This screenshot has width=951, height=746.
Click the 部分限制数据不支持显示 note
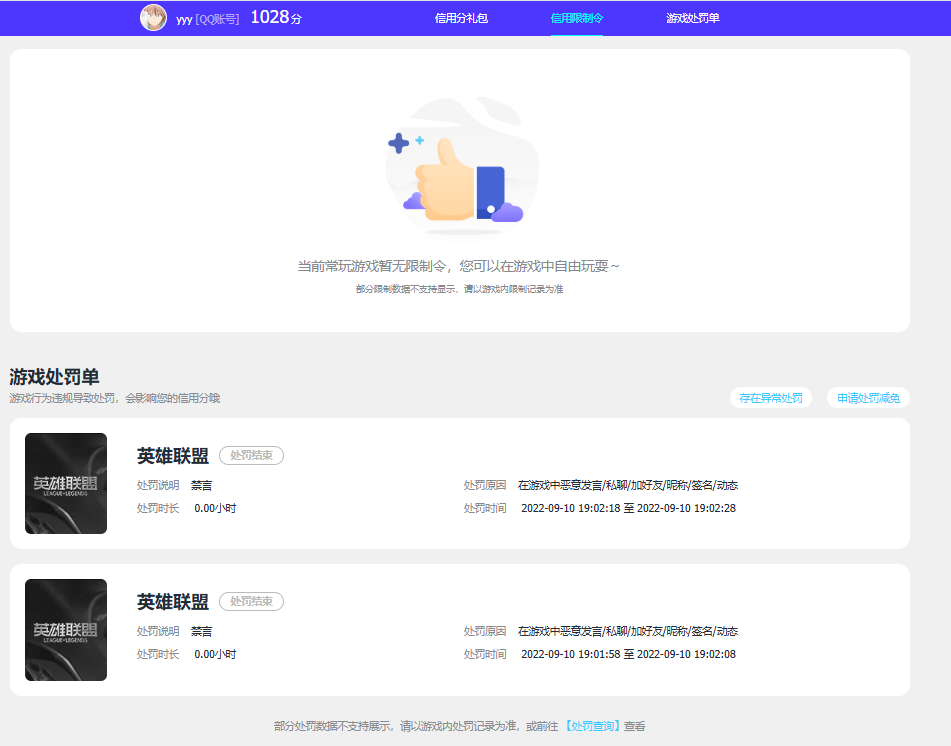(459, 289)
